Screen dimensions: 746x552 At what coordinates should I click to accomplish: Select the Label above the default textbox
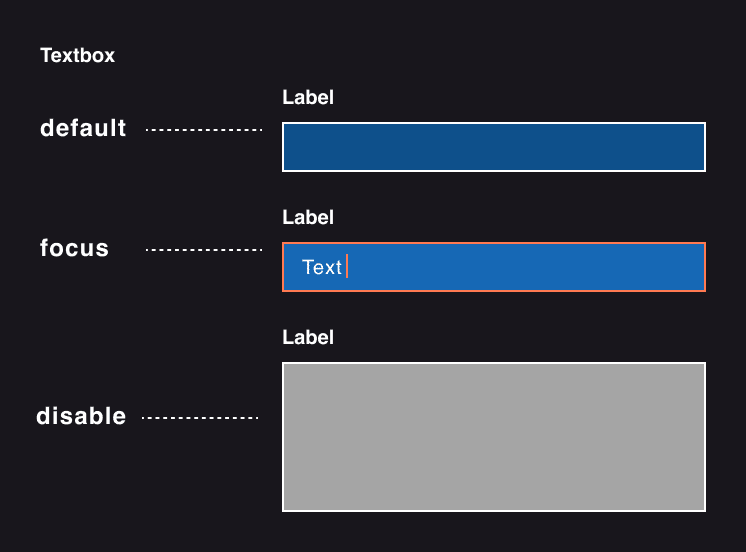pyautogui.click(x=308, y=98)
